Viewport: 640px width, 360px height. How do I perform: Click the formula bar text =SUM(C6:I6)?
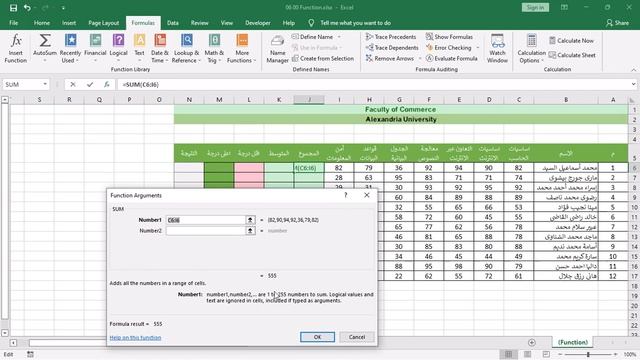[141, 84]
